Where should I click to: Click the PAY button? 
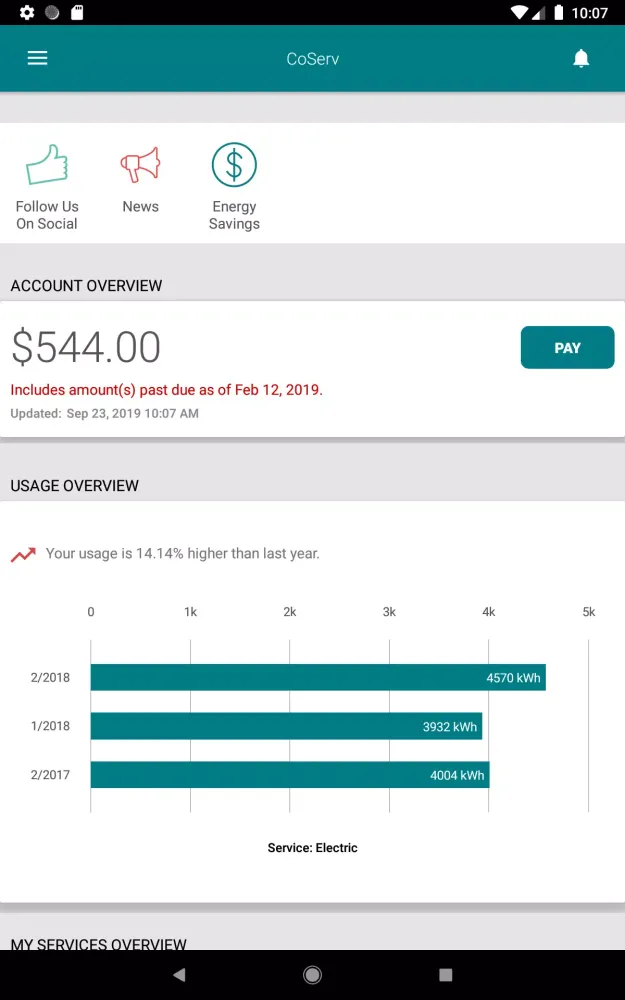(567, 348)
